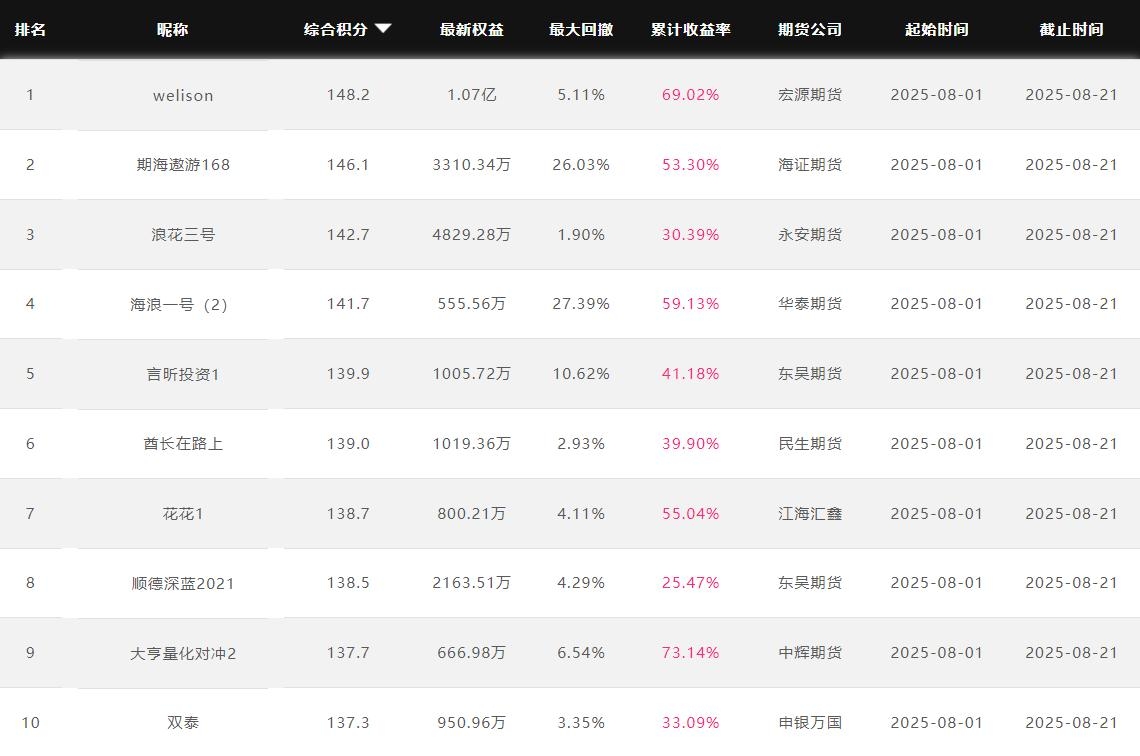
Task: Open the 海浪一号（2）nickname entry
Action: (x=179, y=305)
